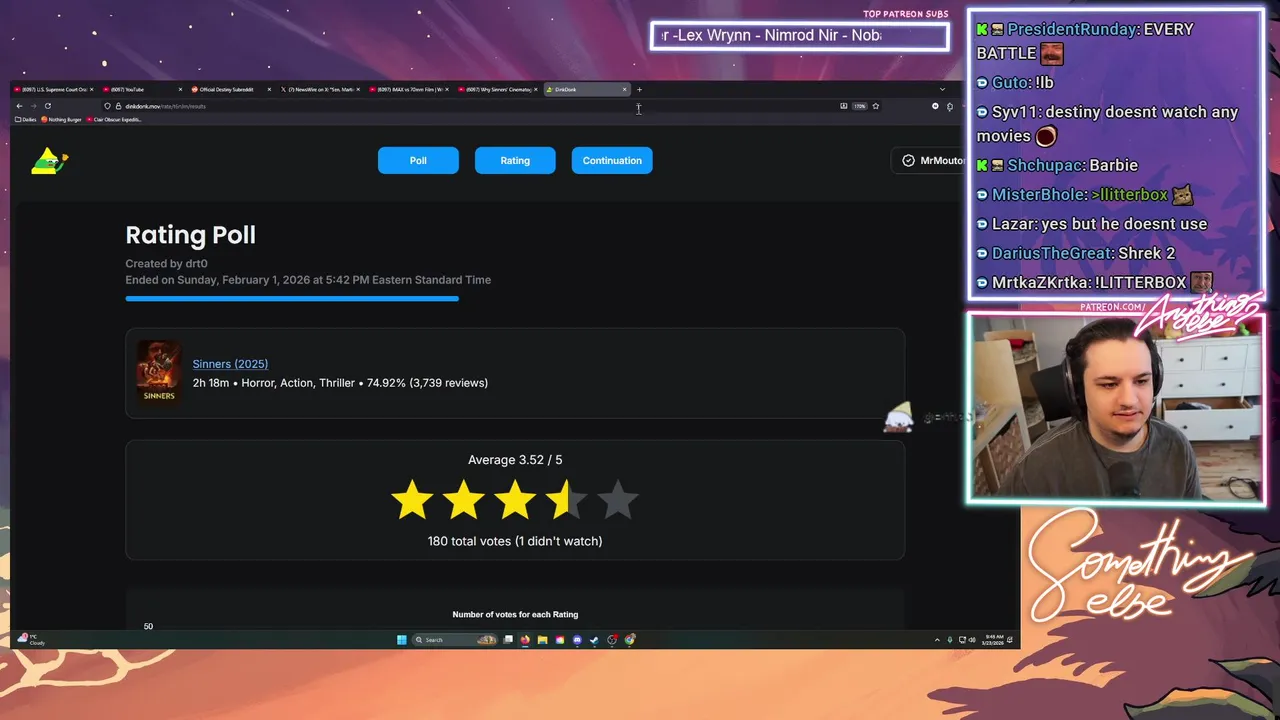The image size is (1280, 720).
Task: Click the taskbar clock and date
Action: click(x=994, y=640)
